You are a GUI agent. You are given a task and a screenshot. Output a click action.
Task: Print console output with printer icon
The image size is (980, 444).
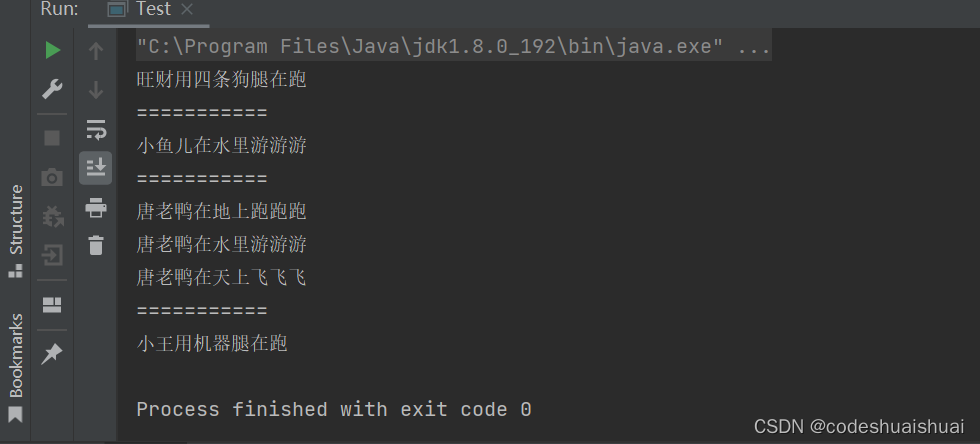coord(96,207)
